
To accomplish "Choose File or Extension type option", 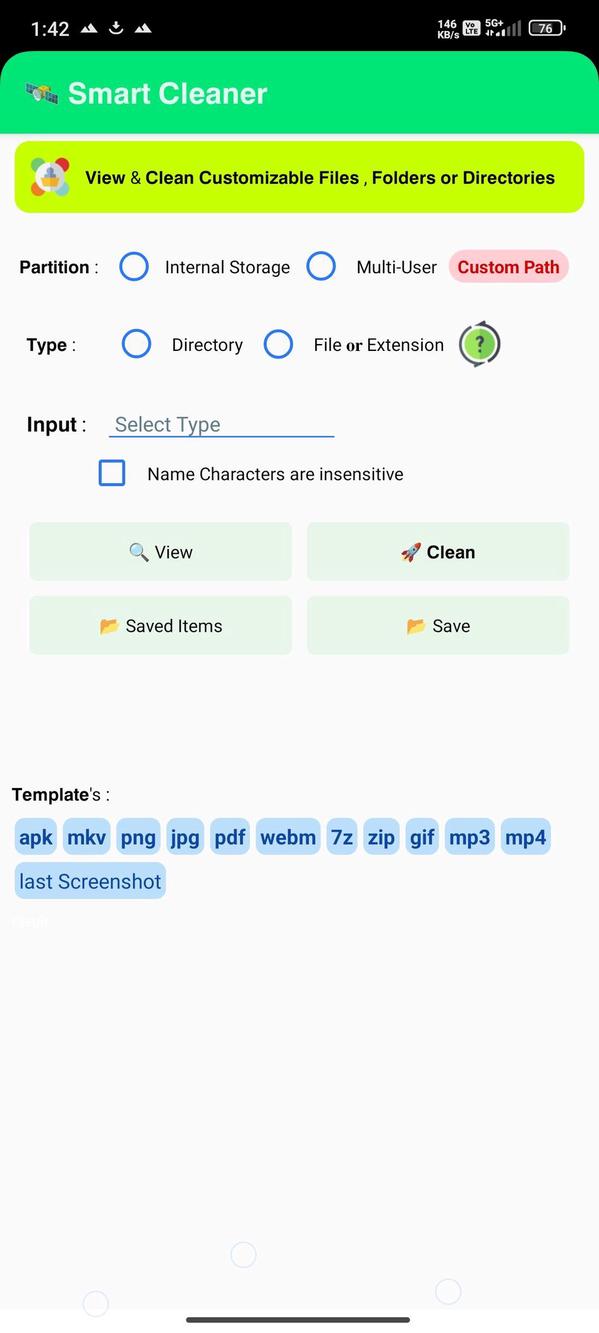I will point(278,345).
